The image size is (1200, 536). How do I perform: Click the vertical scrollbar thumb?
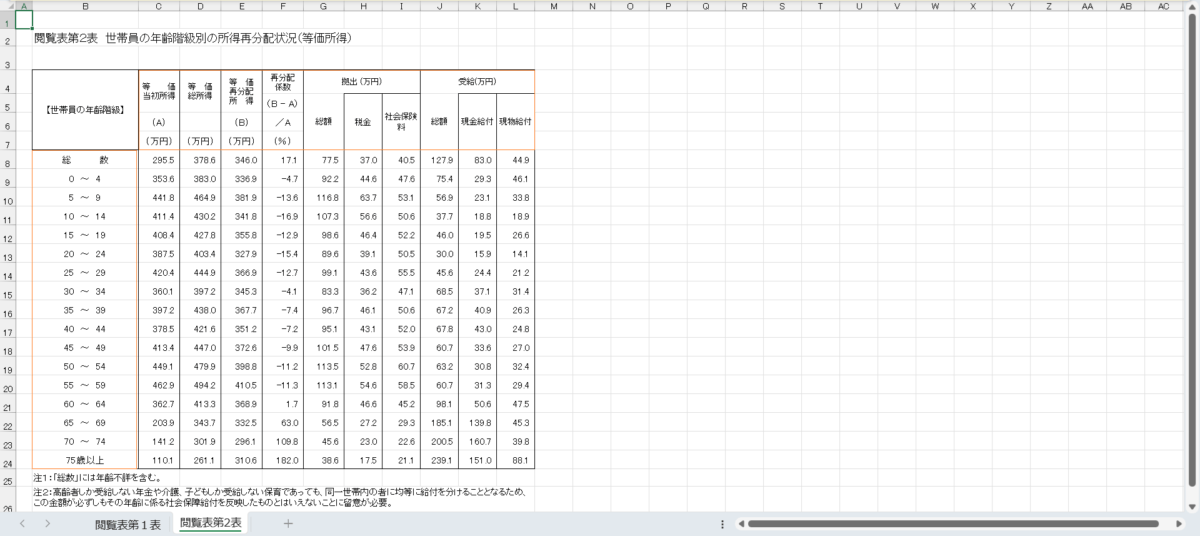[1192, 250]
